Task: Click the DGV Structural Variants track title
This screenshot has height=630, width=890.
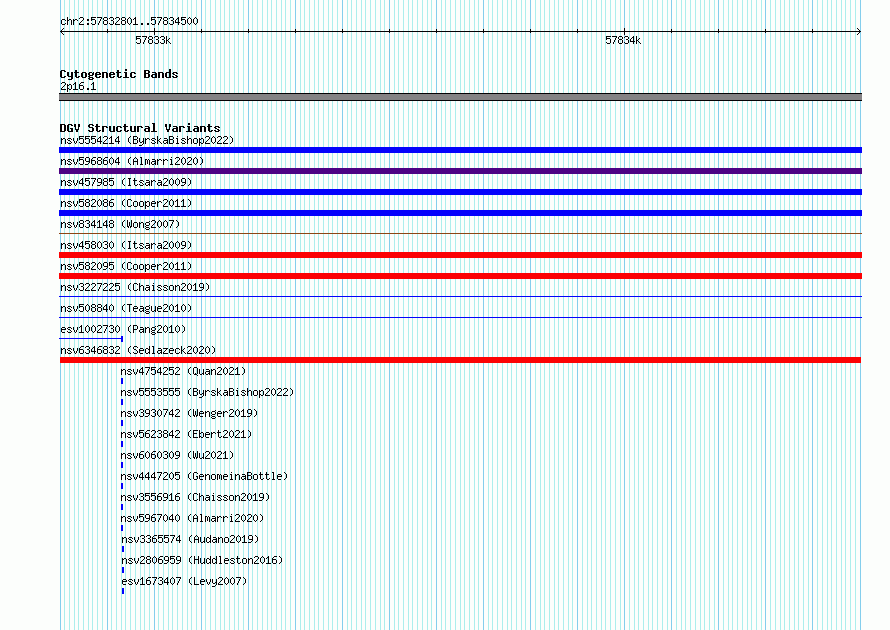Action: pos(140,128)
